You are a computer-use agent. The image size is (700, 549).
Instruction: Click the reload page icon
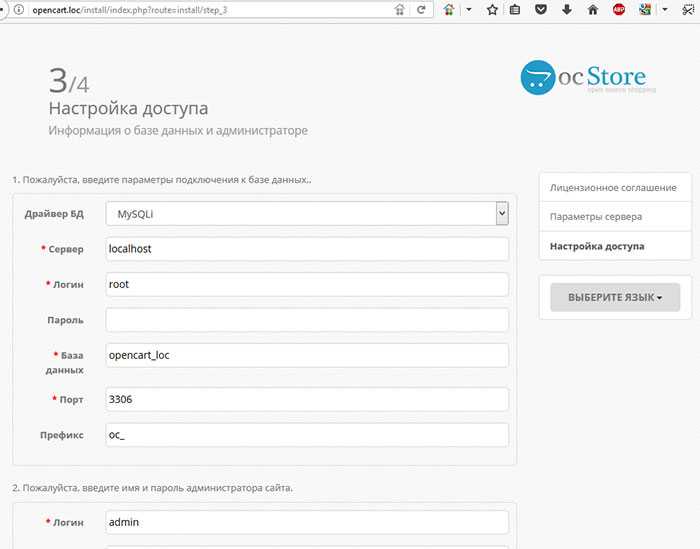pyautogui.click(x=421, y=9)
